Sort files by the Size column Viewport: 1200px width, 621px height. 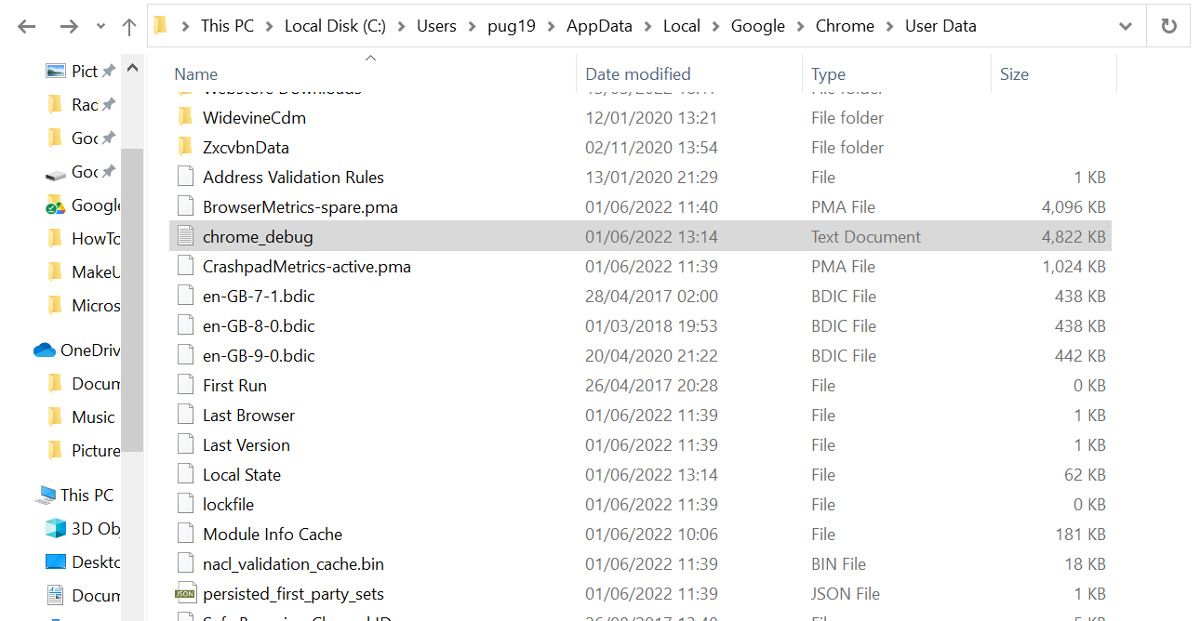click(x=1013, y=74)
